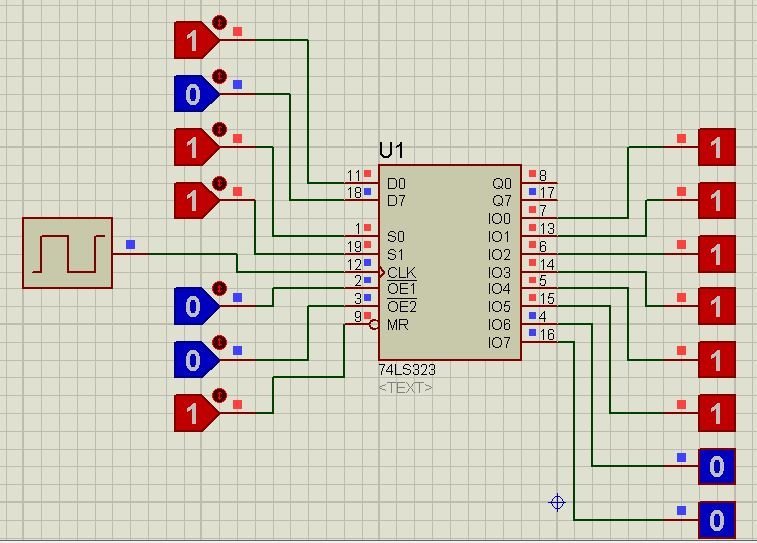Click the IO7 pin name

[x=500, y=343]
